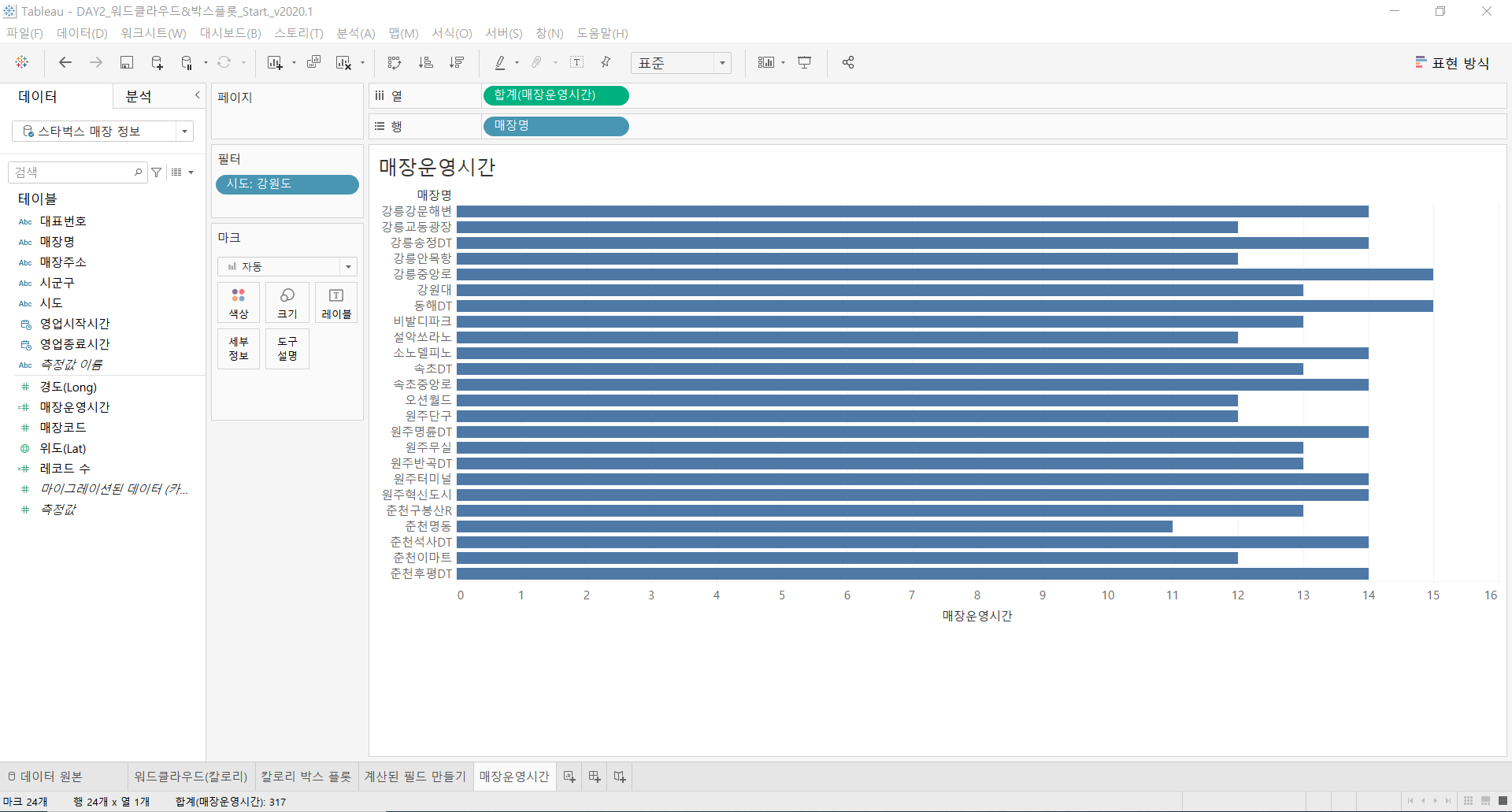This screenshot has width=1512, height=812.
Task: Click the filter fields funnel icon
Action: click(x=157, y=172)
